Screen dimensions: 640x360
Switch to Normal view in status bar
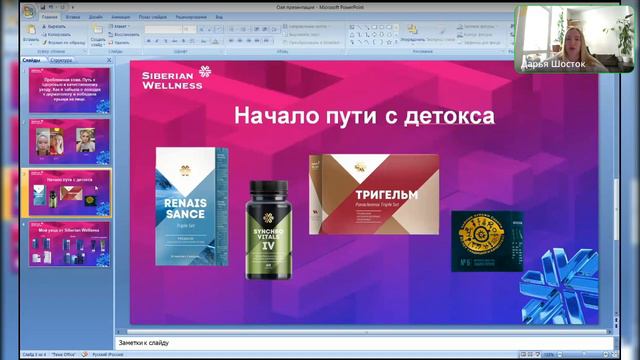(x=523, y=354)
